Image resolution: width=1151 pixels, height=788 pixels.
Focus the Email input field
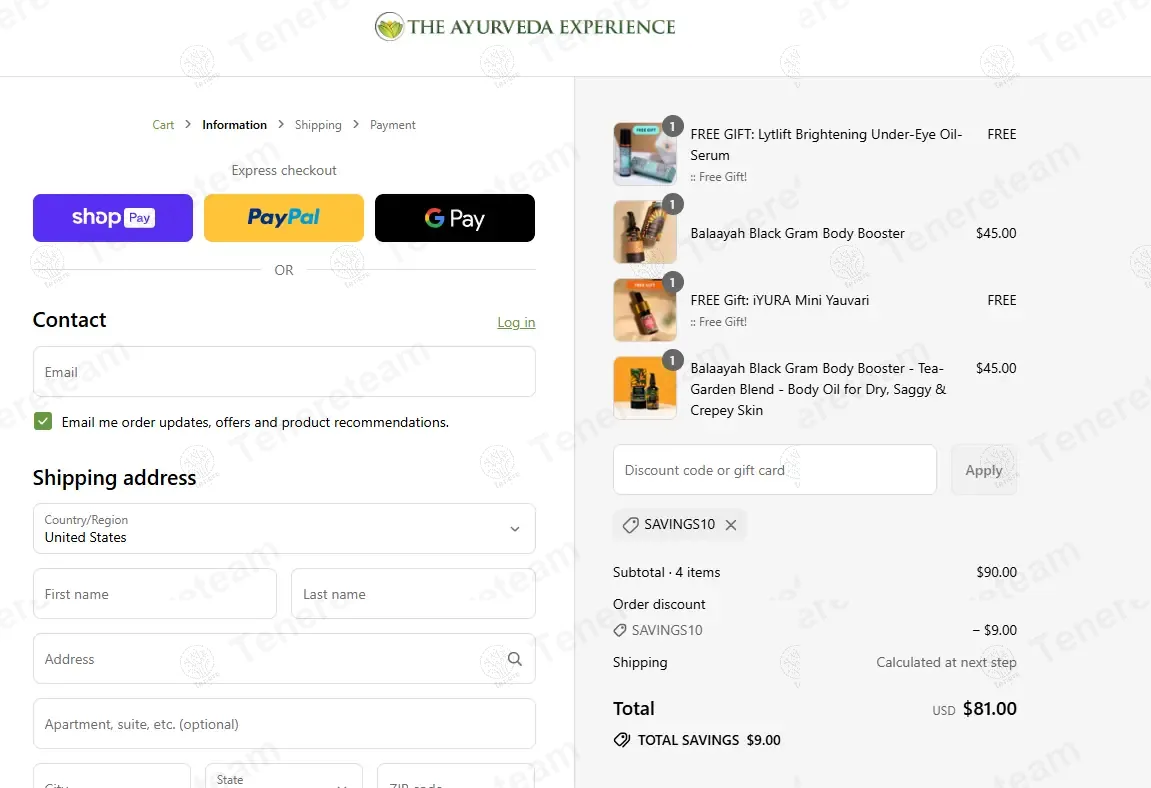284,372
